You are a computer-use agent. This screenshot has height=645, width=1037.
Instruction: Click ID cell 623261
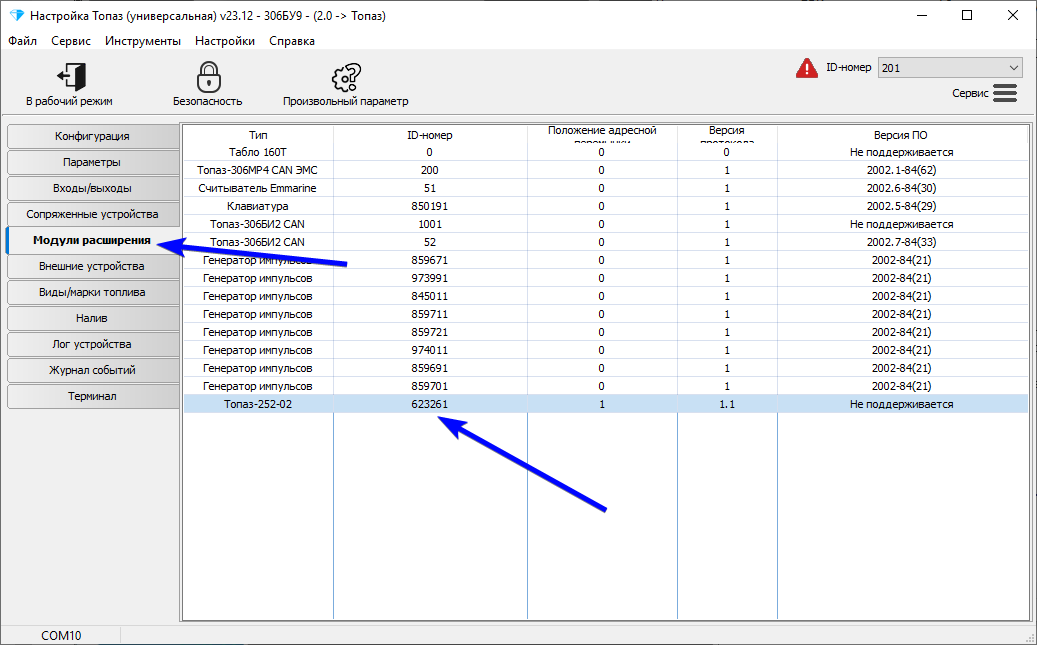[430, 404]
